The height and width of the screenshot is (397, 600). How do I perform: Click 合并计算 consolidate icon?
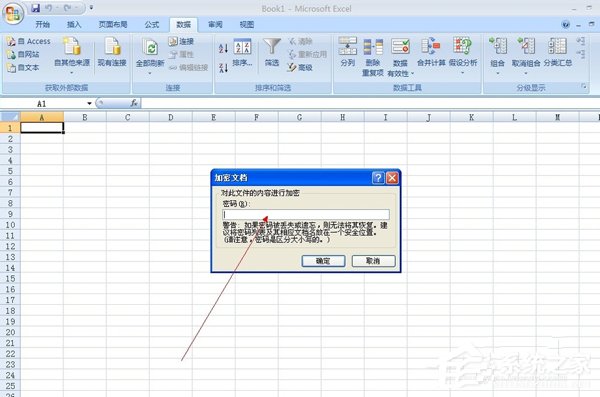431,52
